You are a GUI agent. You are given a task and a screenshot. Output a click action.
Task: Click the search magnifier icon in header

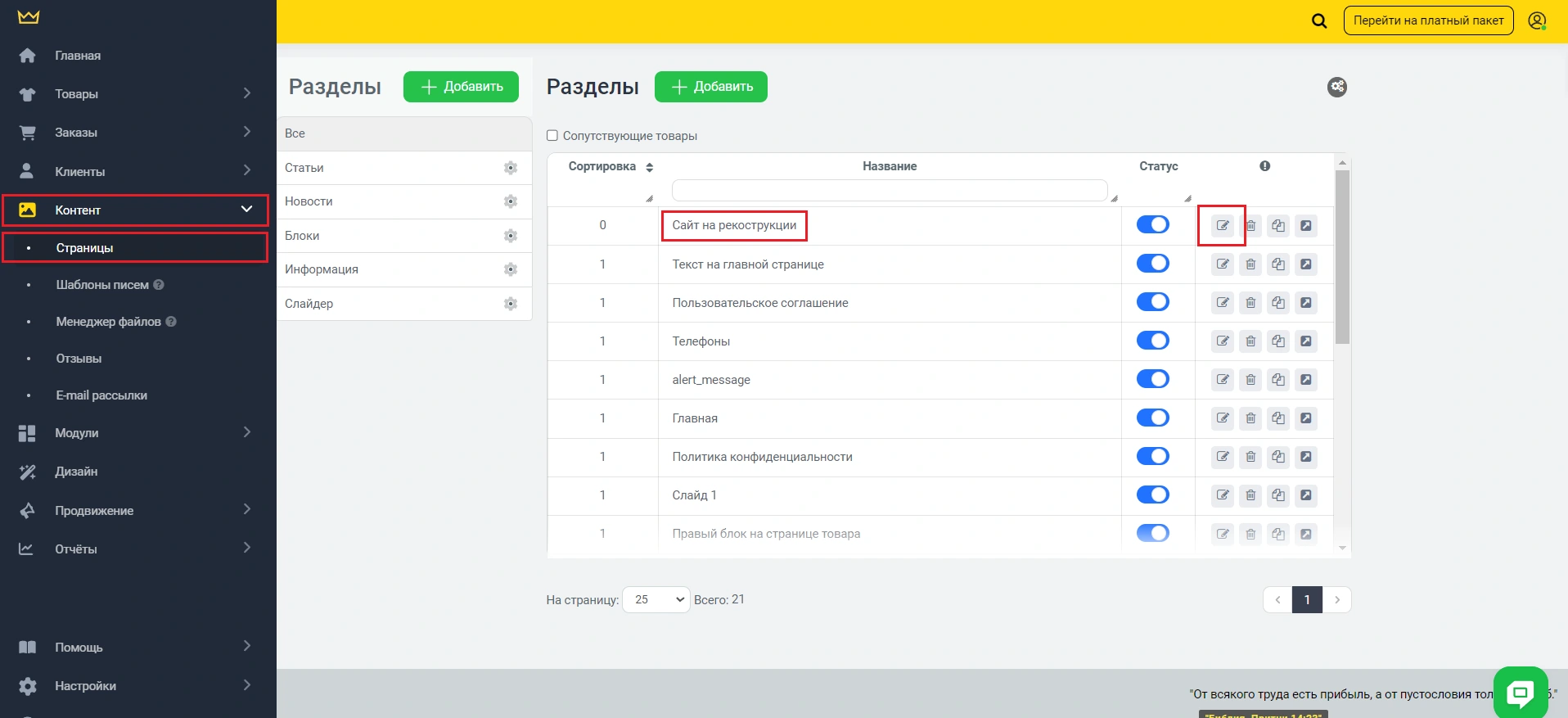tap(1319, 20)
